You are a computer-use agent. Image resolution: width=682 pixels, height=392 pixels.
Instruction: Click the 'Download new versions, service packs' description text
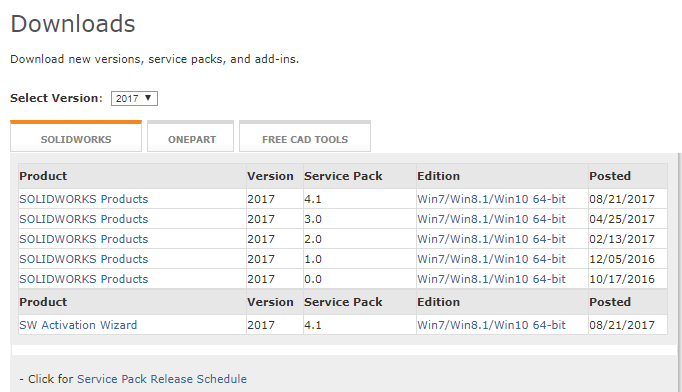click(x=154, y=59)
